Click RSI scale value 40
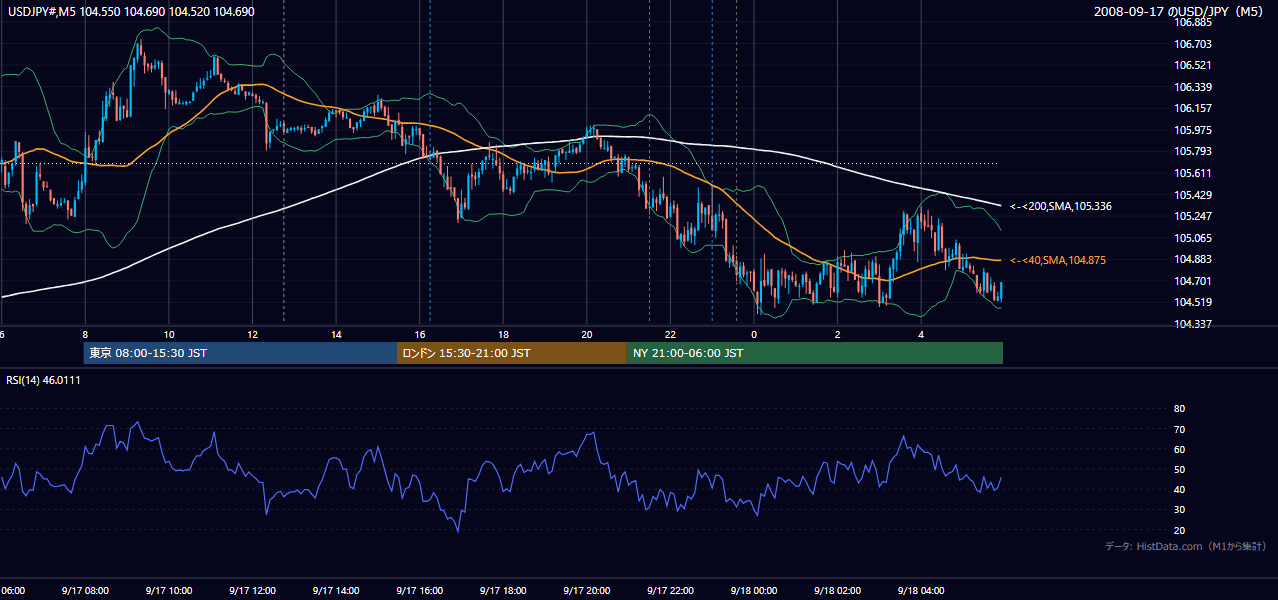 (x=1180, y=490)
